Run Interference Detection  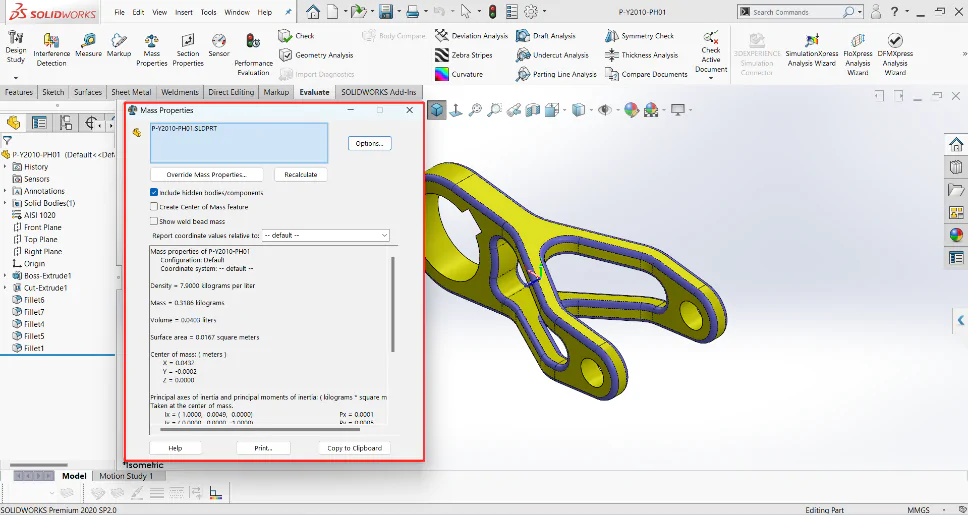point(52,49)
